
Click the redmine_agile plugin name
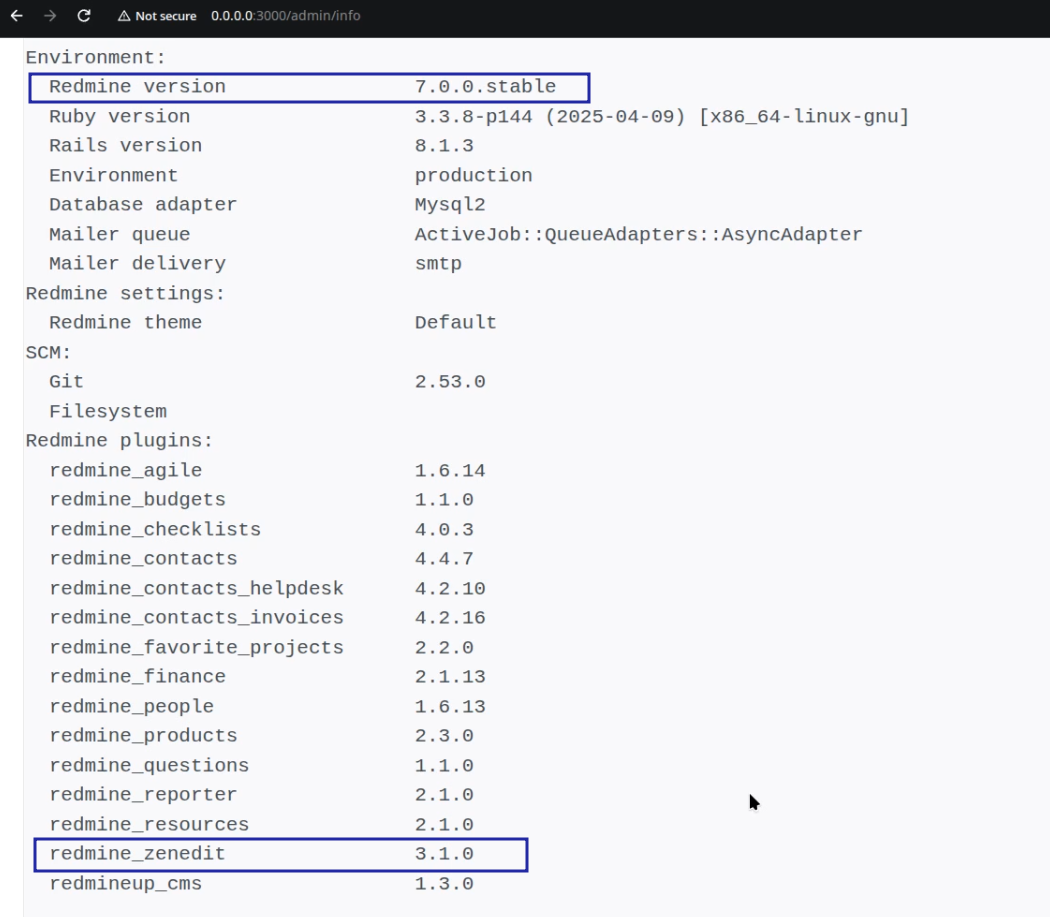(x=125, y=470)
